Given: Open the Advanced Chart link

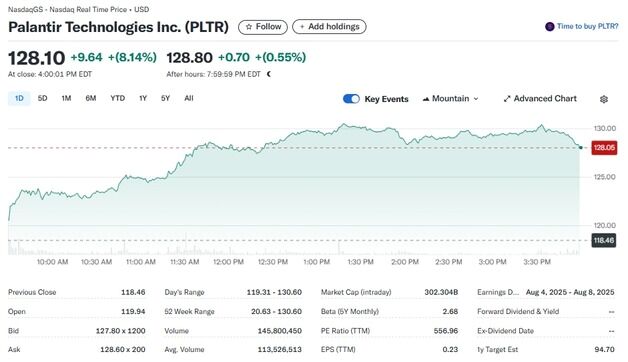Looking at the screenshot, I should pyautogui.click(x=540, y=99).
